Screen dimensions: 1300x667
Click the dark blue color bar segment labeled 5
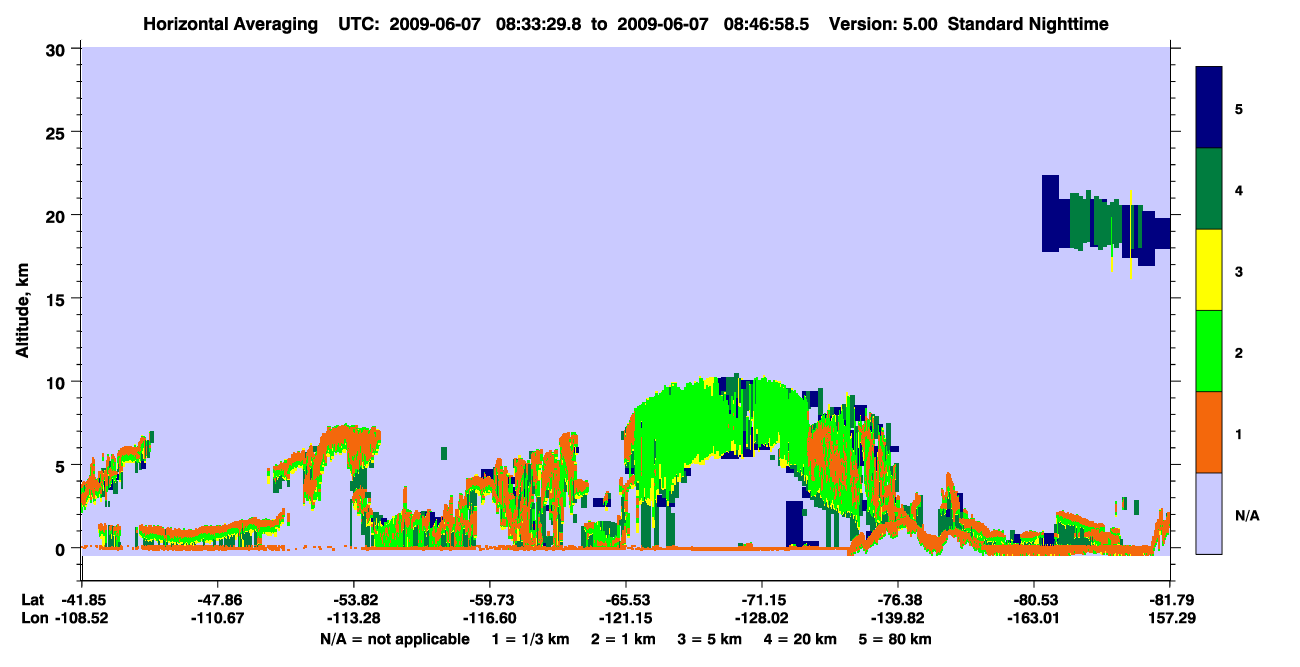1209,108
